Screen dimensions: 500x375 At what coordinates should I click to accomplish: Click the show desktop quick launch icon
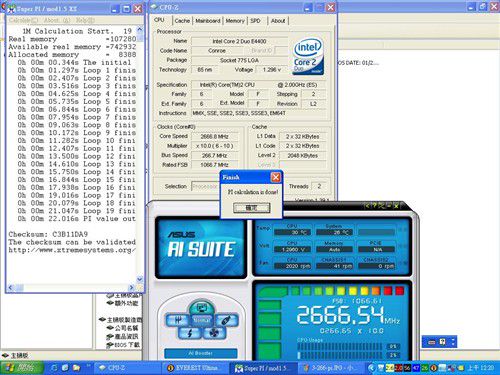[65, 368]
